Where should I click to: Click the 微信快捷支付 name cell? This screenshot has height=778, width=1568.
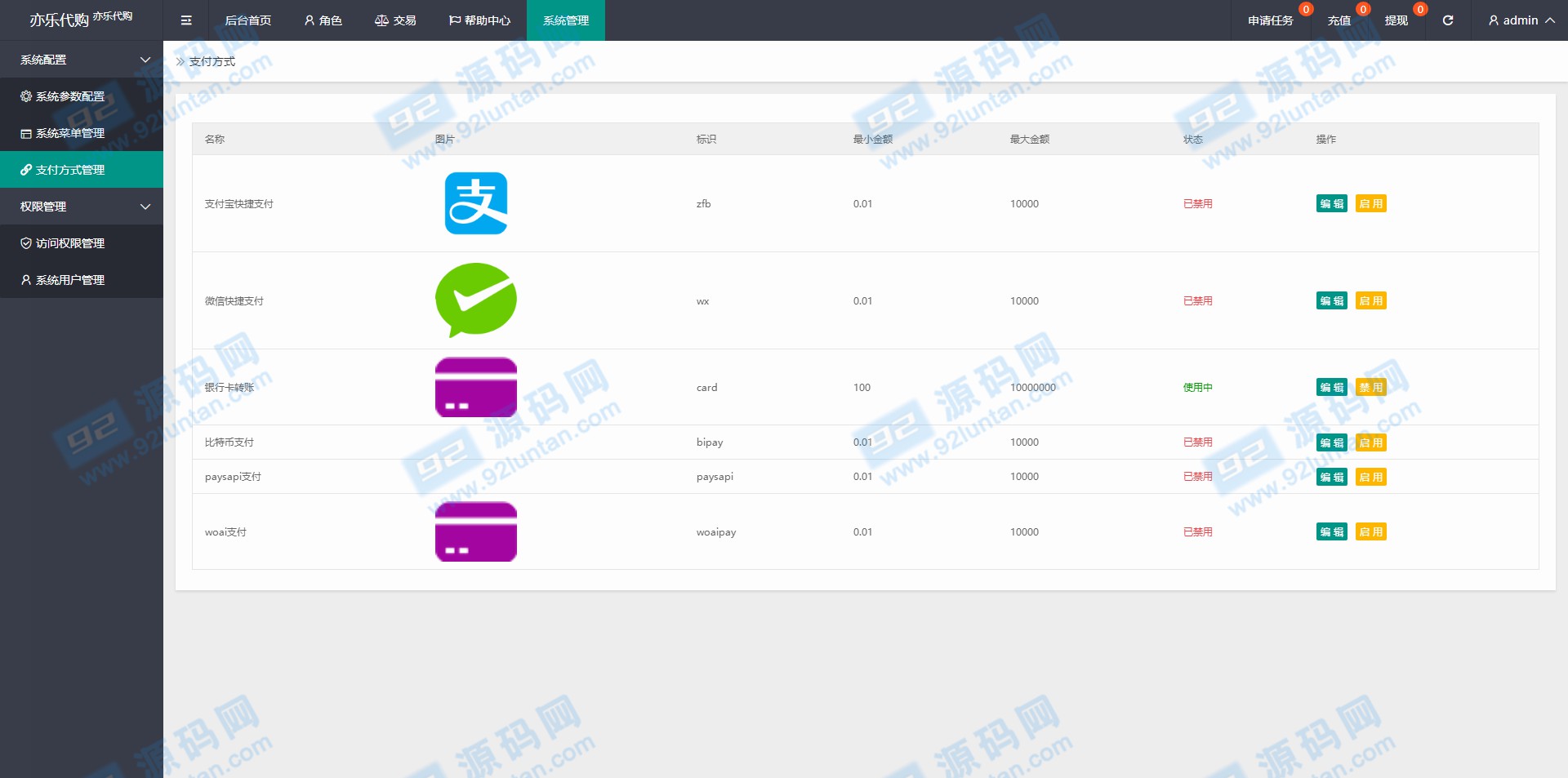point(234,300)
